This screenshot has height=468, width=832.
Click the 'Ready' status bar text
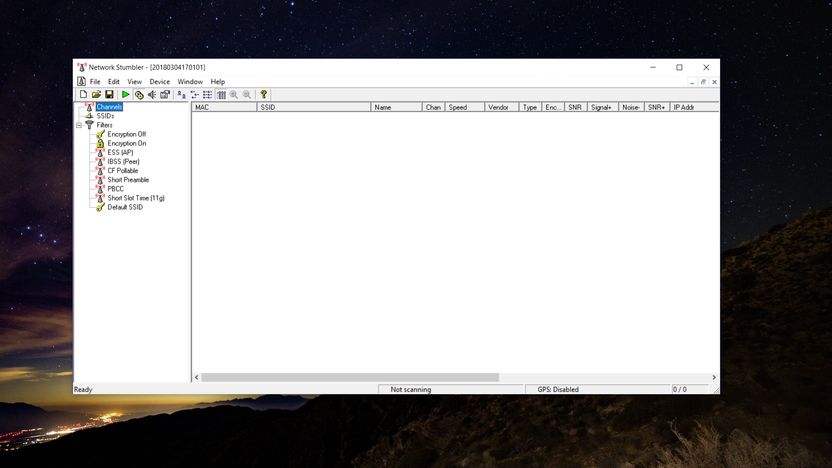click(x=83, y=389)
